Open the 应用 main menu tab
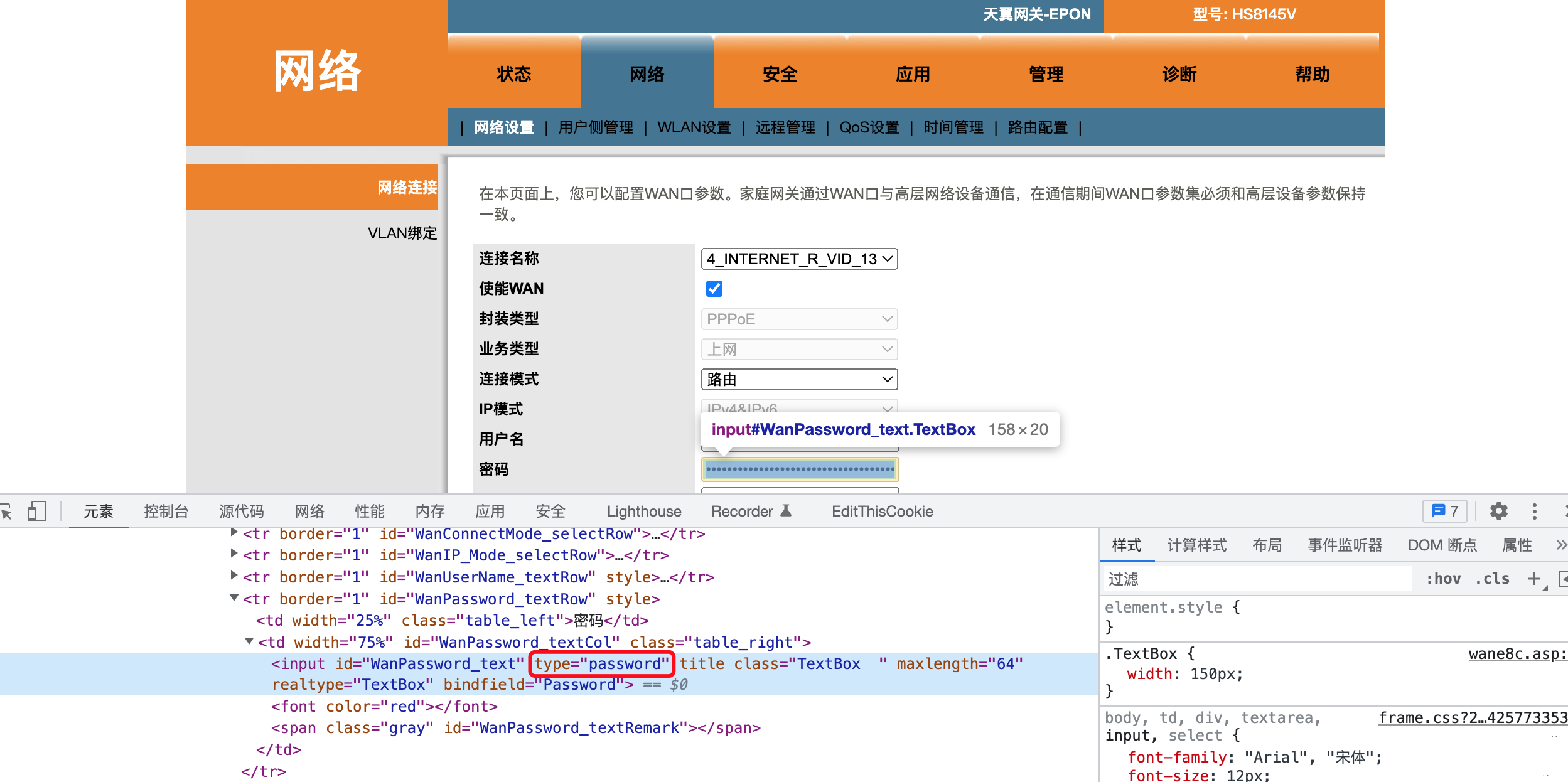1568x782 pixels. (913, 73)
